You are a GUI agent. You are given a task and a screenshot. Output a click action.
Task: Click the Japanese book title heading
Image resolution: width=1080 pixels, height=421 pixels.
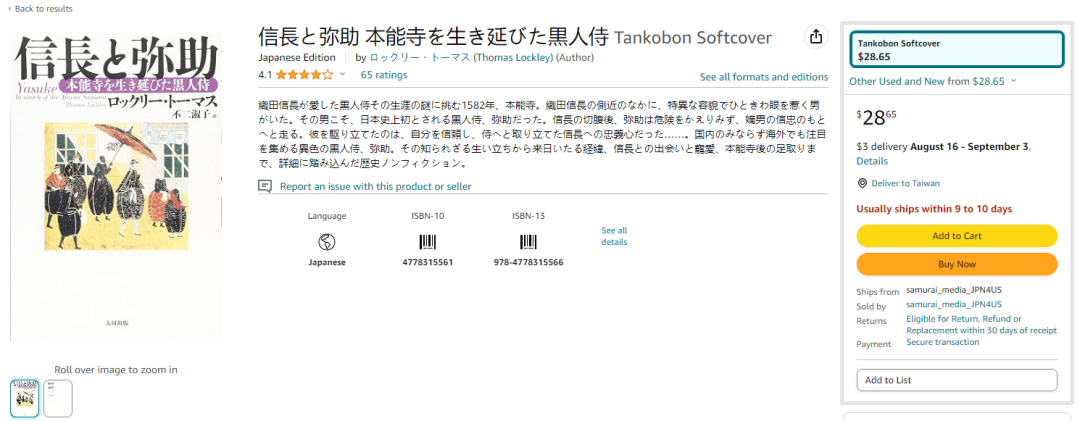(433, 37)
